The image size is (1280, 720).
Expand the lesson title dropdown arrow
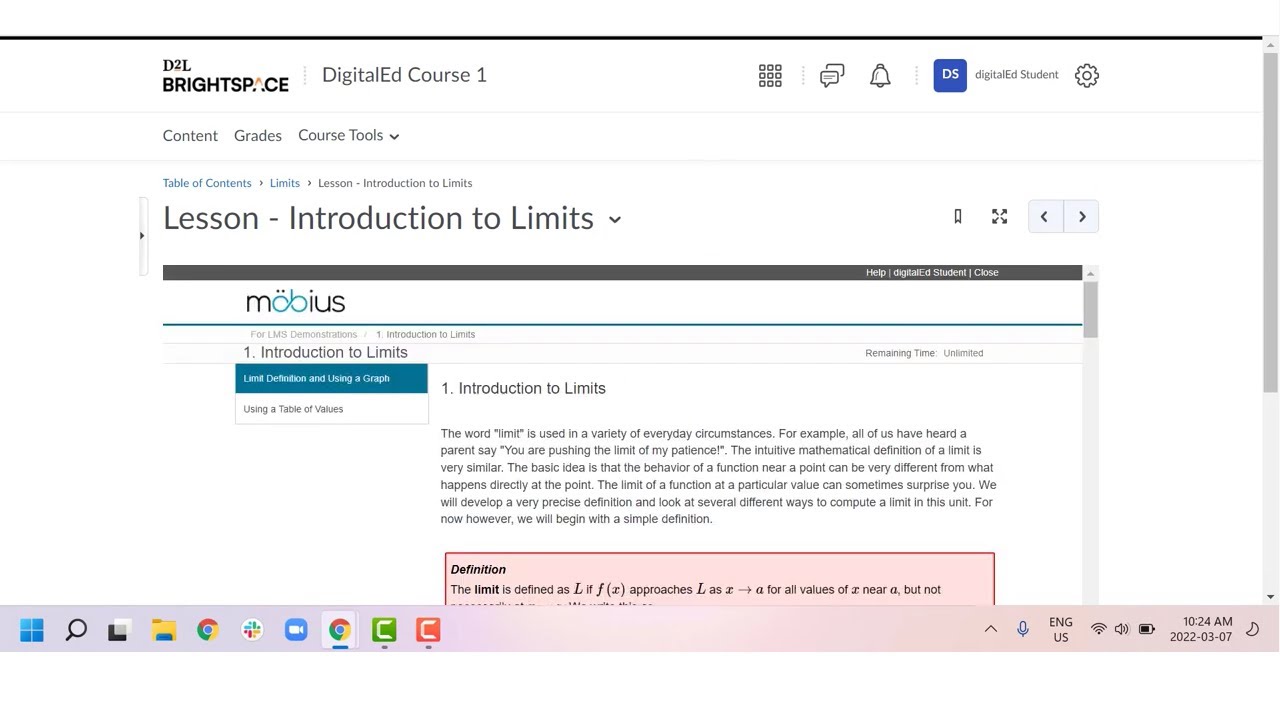point(615,220)
